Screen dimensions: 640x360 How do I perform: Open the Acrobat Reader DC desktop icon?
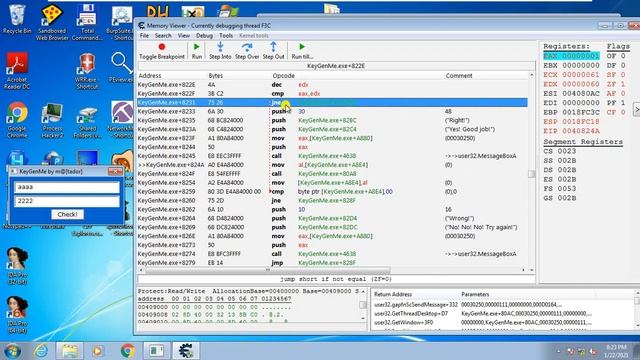click(17, 71)
